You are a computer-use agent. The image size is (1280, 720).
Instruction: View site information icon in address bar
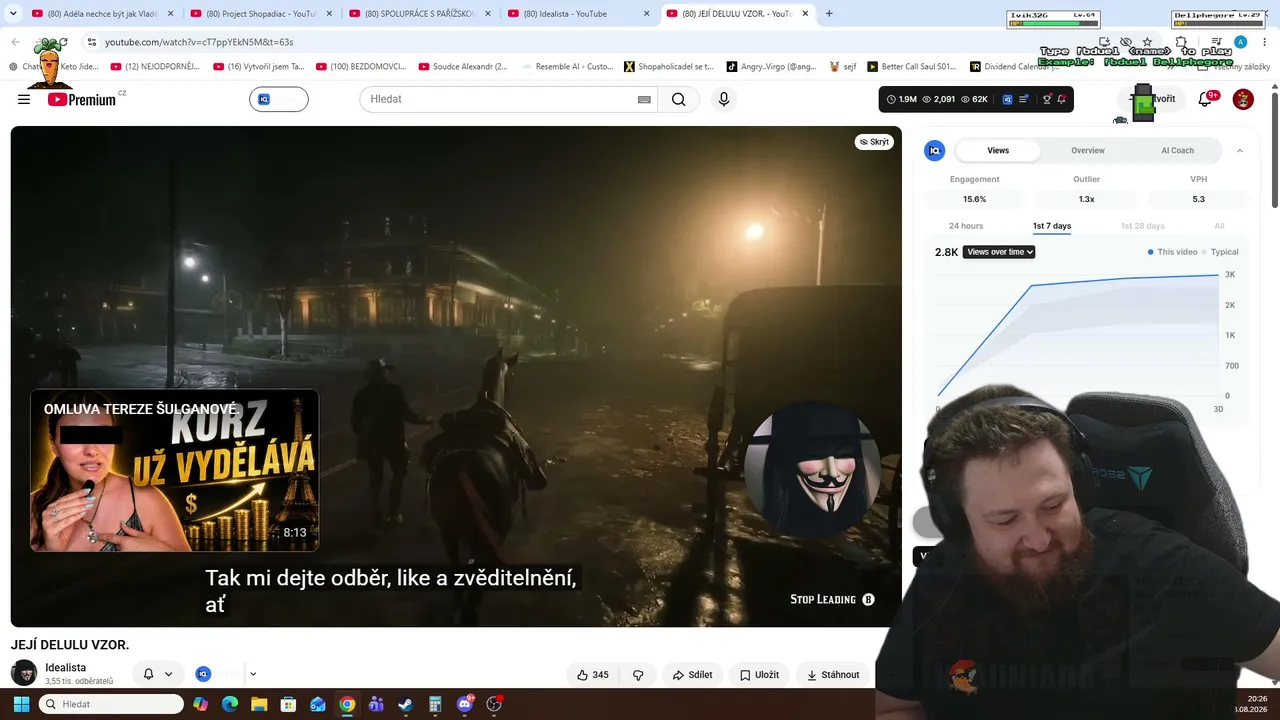click(91, 42)
